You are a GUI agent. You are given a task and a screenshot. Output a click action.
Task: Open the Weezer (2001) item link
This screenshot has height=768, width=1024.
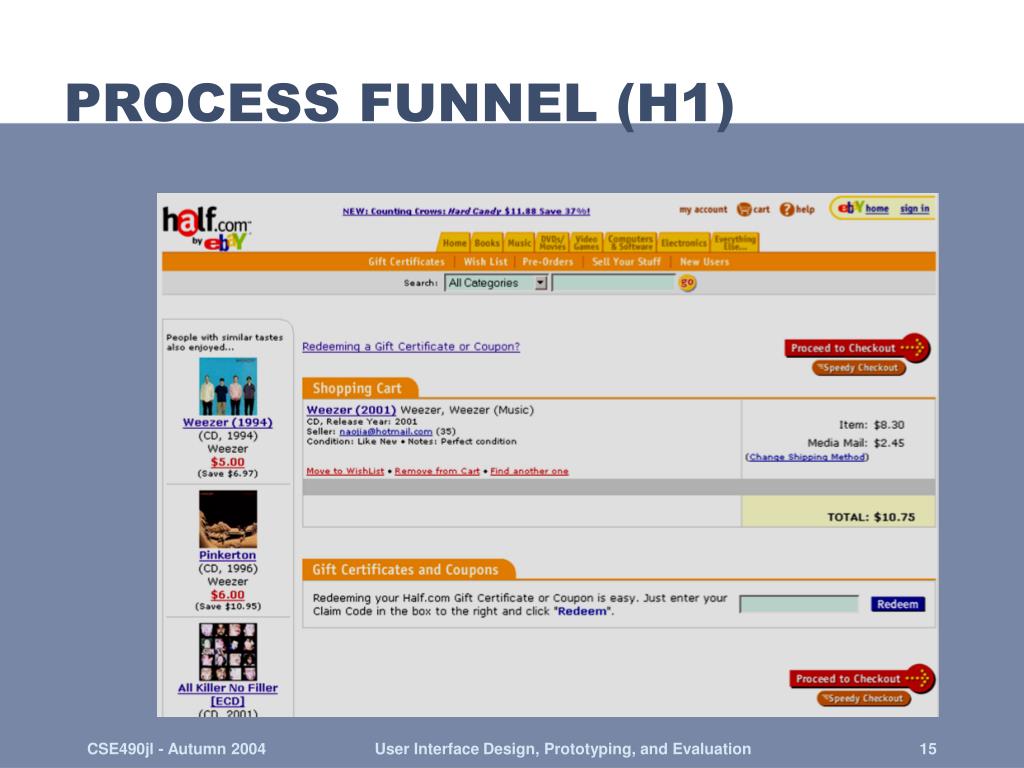[x=351, y=410]
